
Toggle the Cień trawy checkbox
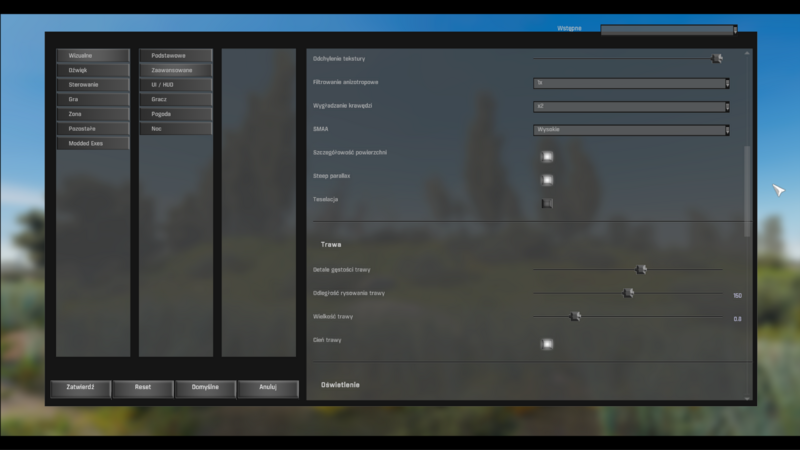(547, 344)
